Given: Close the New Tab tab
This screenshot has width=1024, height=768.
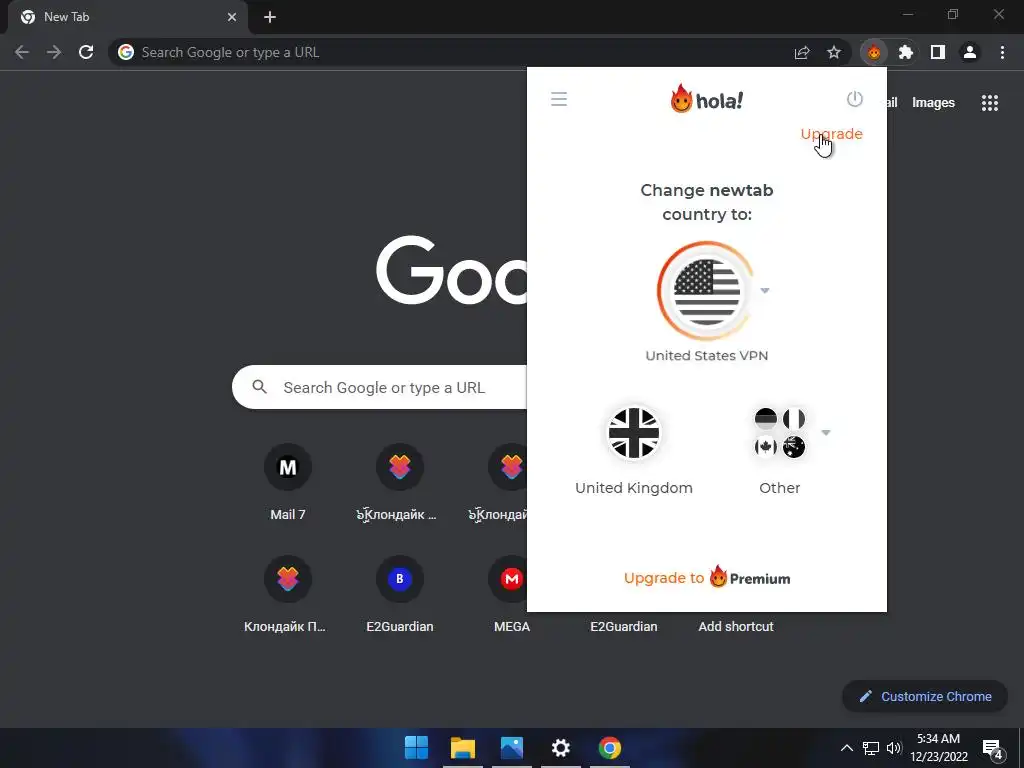Looking at the screenshot, I should (232, 18).
